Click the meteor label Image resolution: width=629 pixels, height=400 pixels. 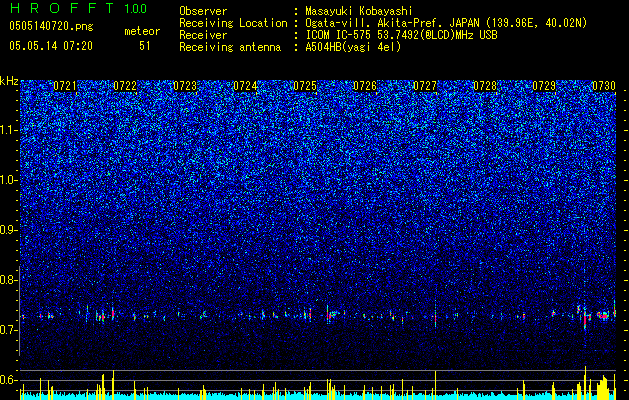pyautogui.click(x=142, y=31)
